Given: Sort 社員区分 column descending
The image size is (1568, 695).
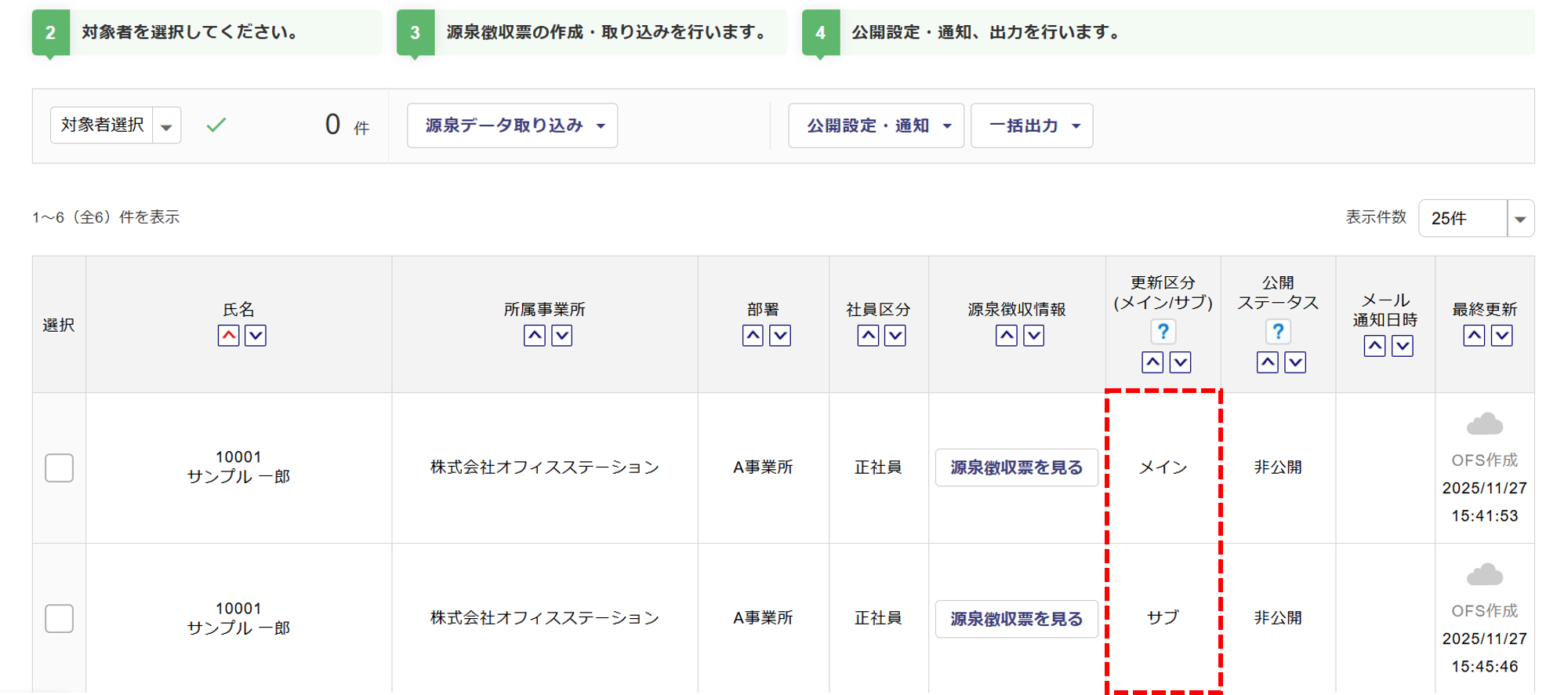Looking at the screenshot, I should [x=895, y=336].
